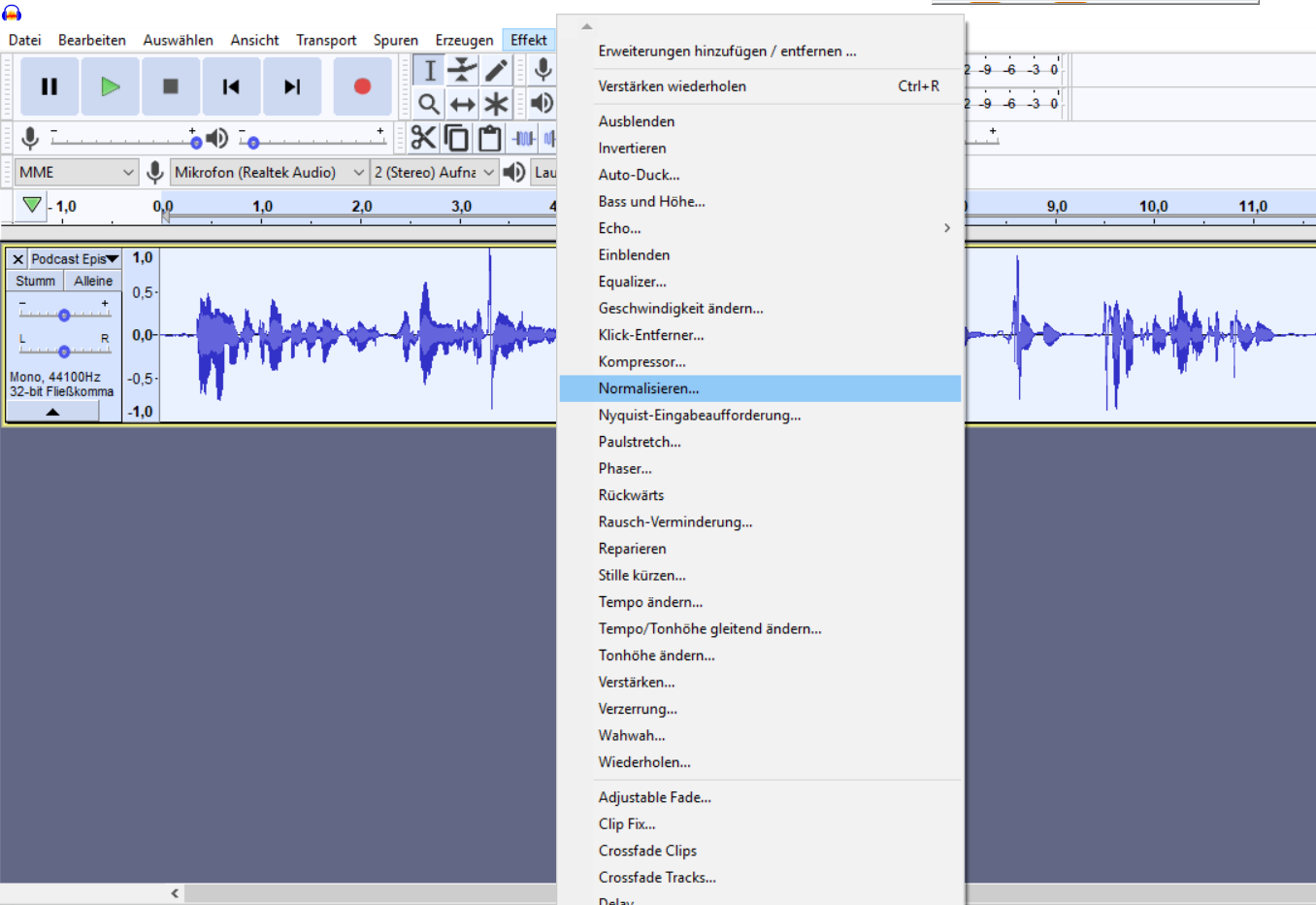This screenshot has width=1316, height=905.
Task: Stop playback with the Stop button
Action: [x=170, y=86]
